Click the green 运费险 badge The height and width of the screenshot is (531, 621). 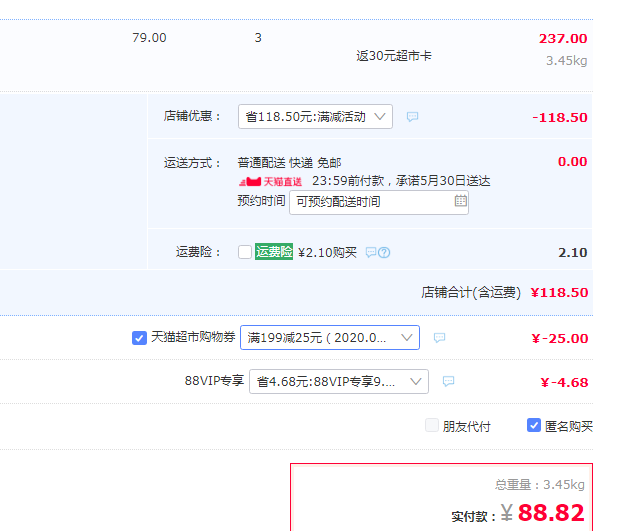pyautogui.click(x=274, y=252)
